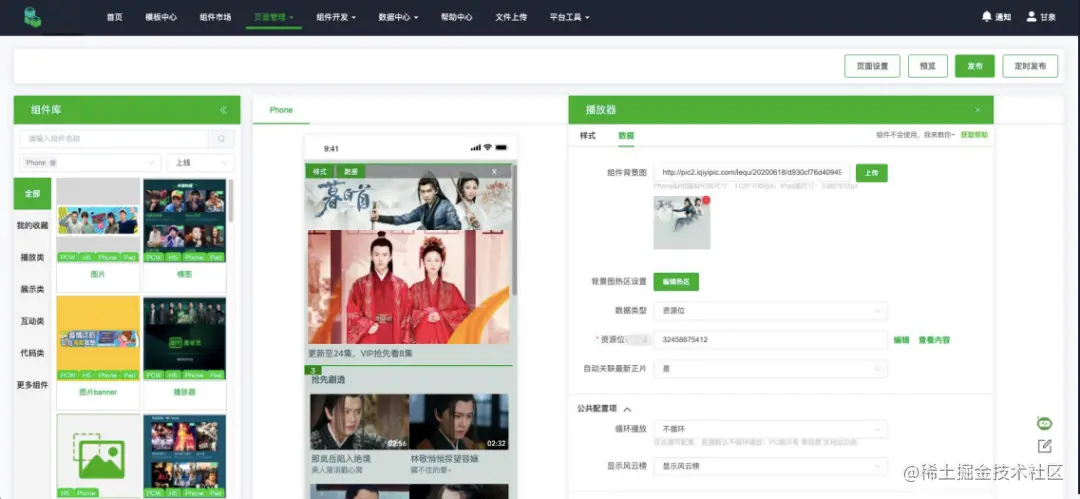This screenshot has height=499, width=1080.
Task: Select the image placeholder component icon
Action: coord(98,456)
